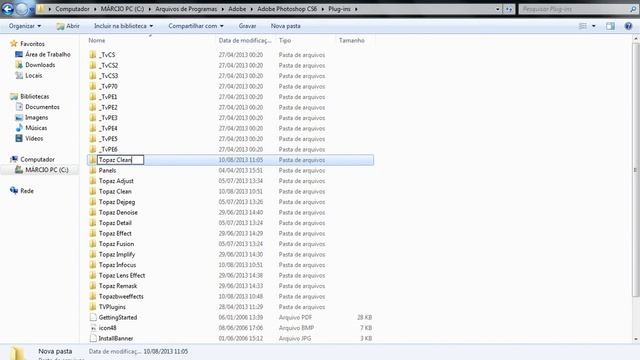Select the Topaz Implify folder icon
This screenshot has width=640, height=360.
pos(93,254)
